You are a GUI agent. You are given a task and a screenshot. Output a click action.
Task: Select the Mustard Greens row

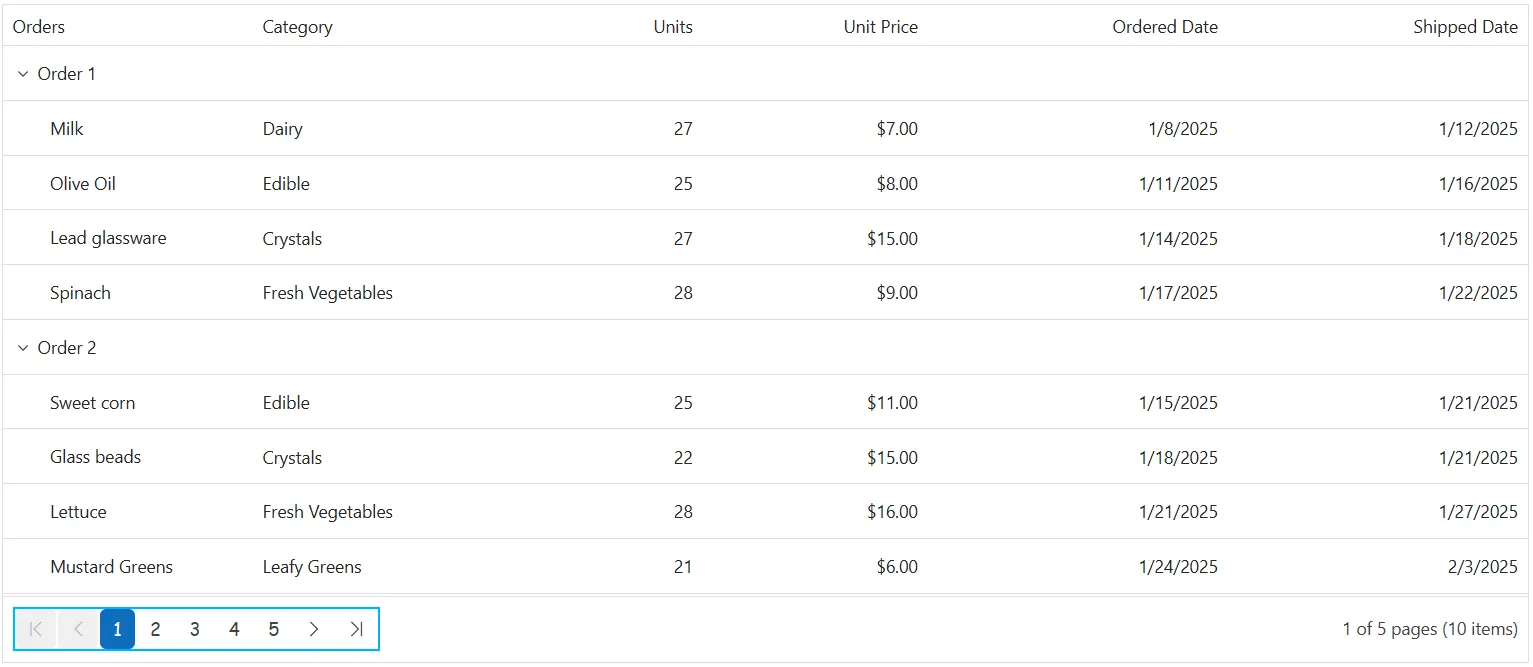(x=765, y=566)
